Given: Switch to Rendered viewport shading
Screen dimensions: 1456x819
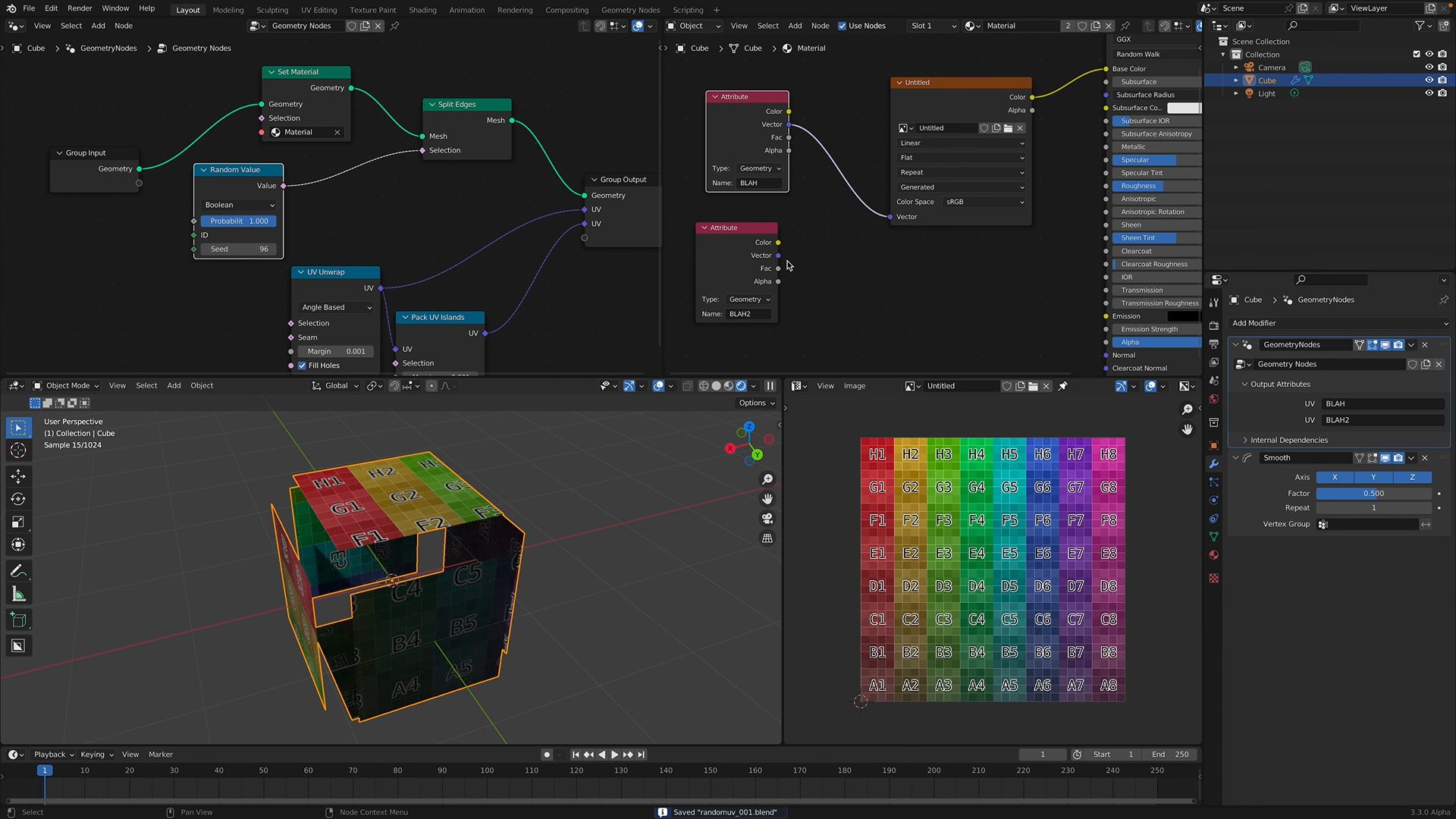Looking at the screenshot, I should (x=742, y=386).
